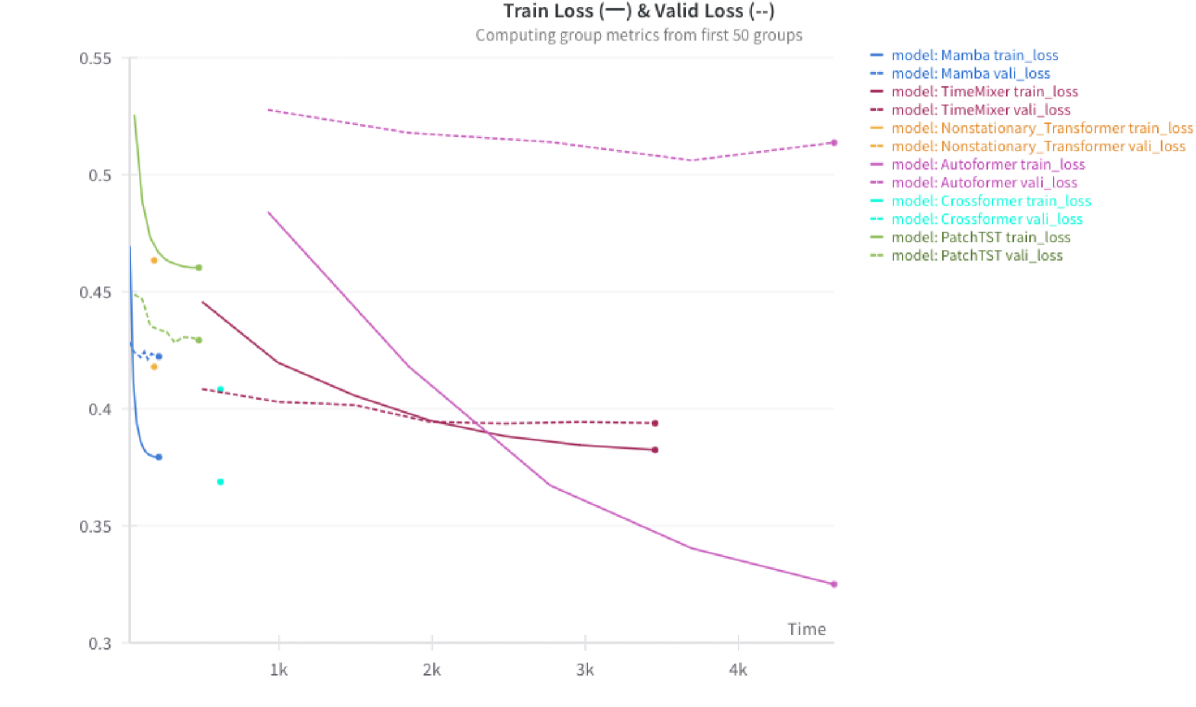This screenshot has height=707, width=1196.
Task: Click the TimeMixer dashed line end marker
Action: pyautogui.click(x=655, y=423)
